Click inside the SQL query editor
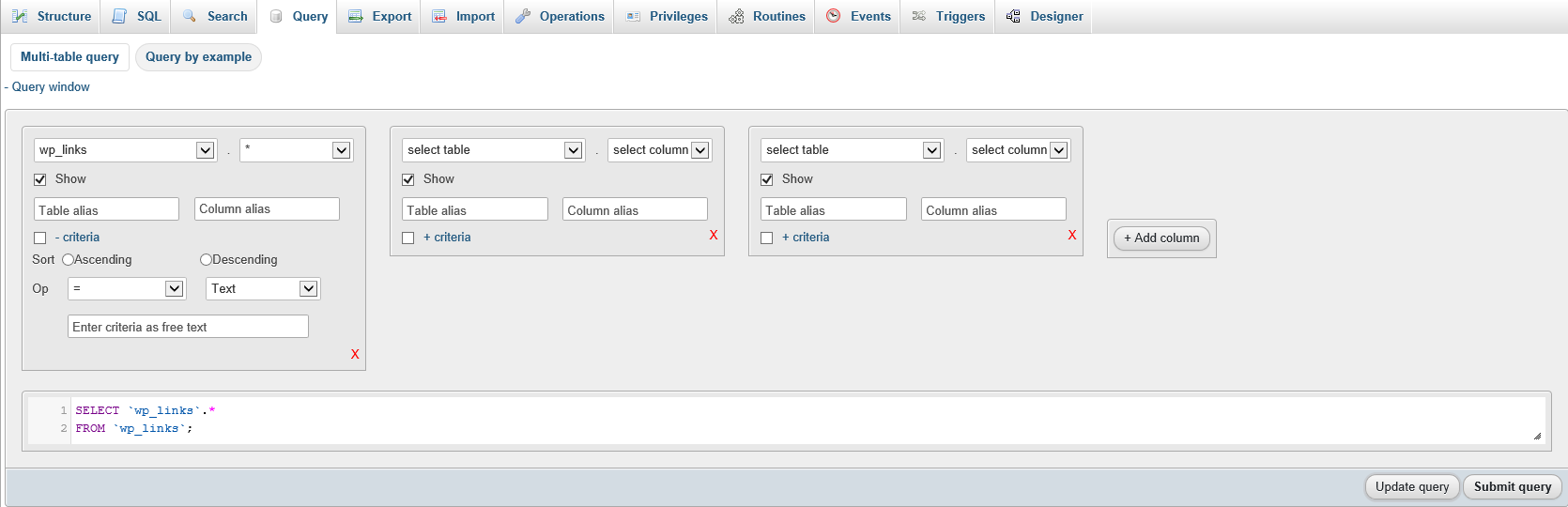Screen dimensions: 1568x507 click(787, 420)
